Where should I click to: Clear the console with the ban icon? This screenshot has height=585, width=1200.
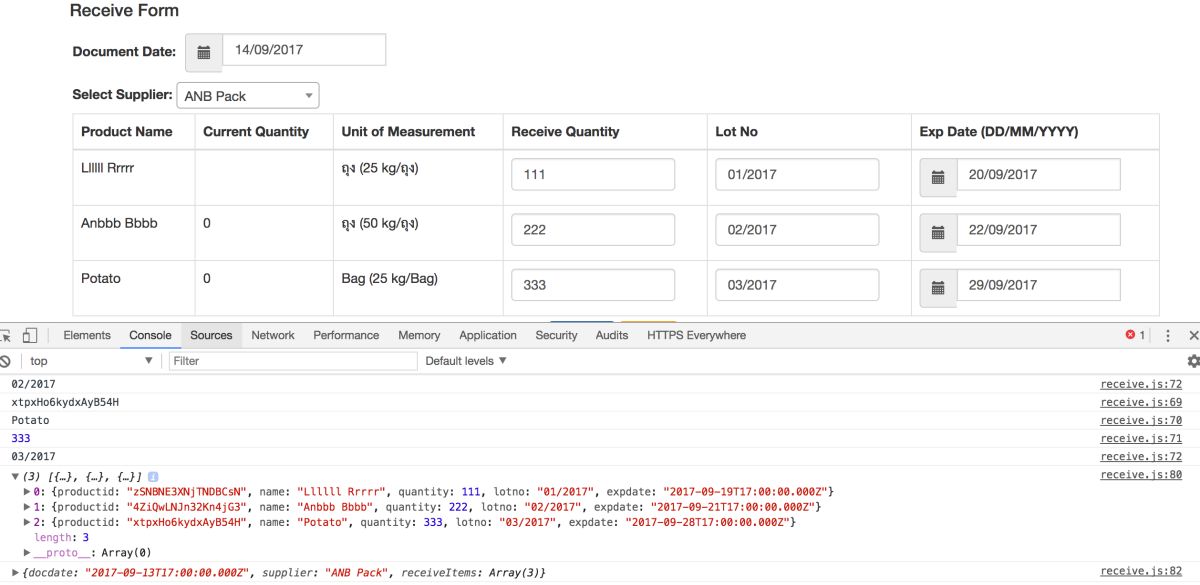pyautogui.click(x=5, y=361)
